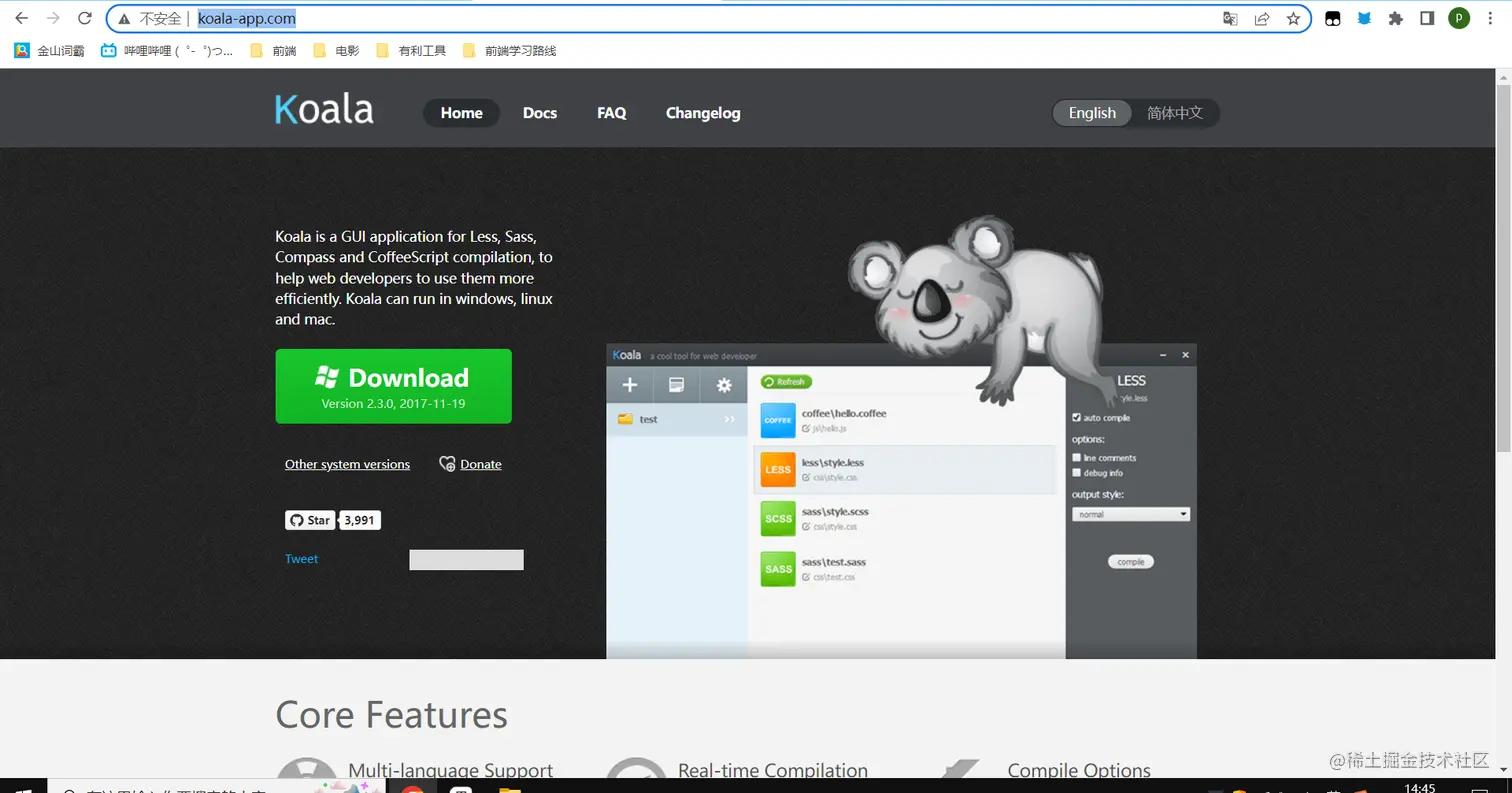The width and height of the screenshot is (1512, 793).
Task: Click the Koala logo
Action: click(324, 110)
